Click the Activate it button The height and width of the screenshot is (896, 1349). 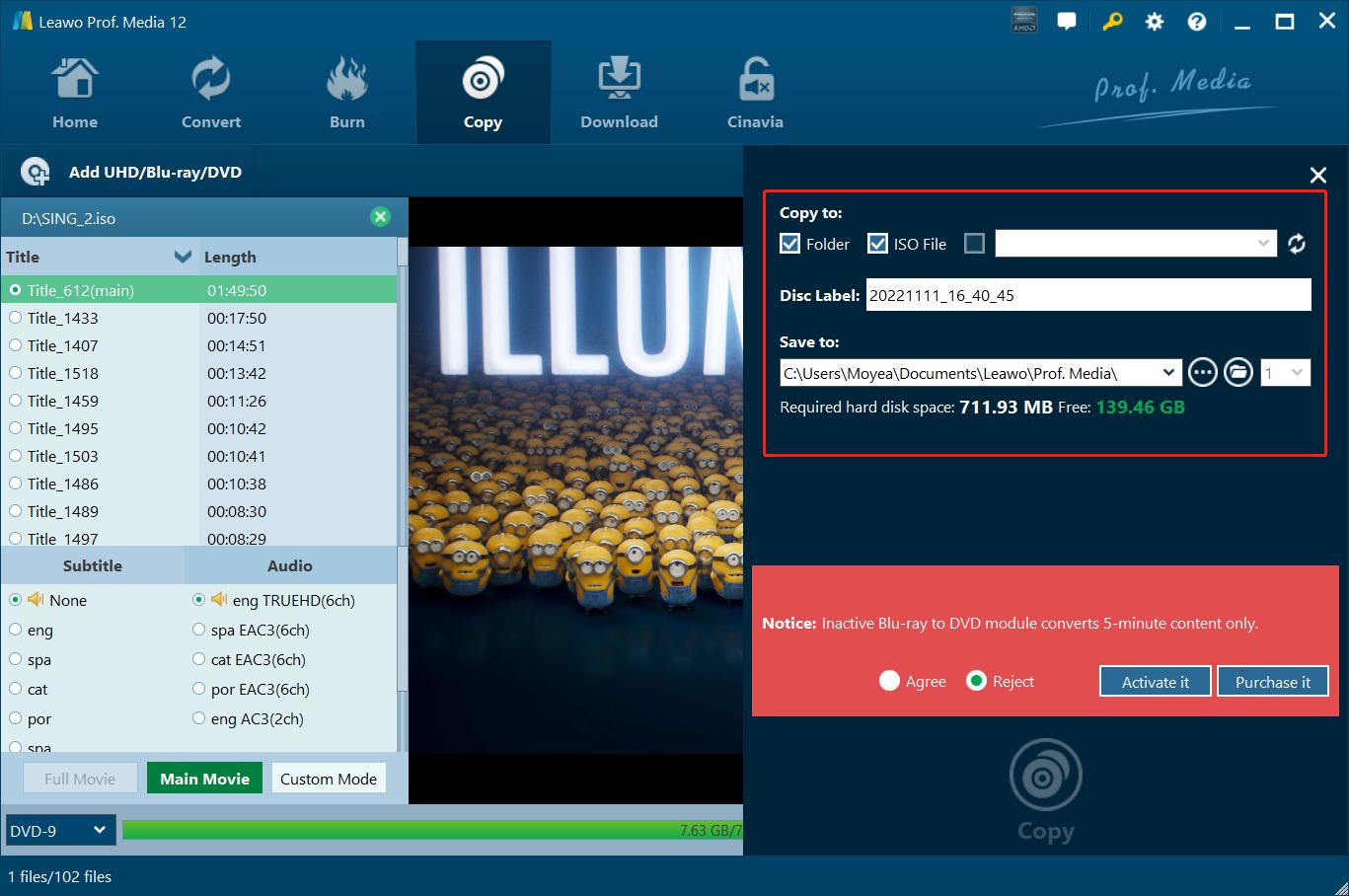tap(1155, 682)
